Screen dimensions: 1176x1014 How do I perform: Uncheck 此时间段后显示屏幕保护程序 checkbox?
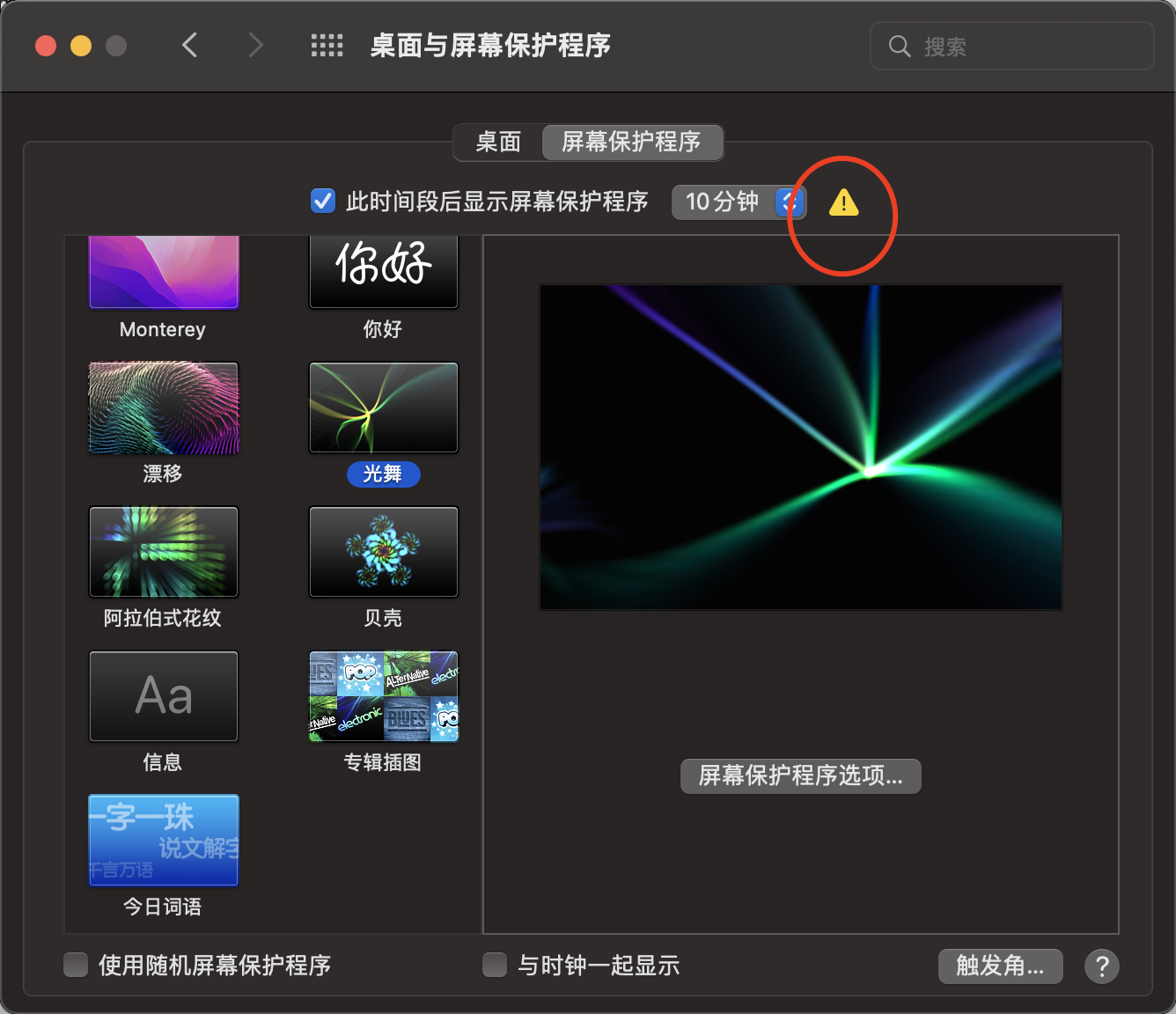[323, 202]
